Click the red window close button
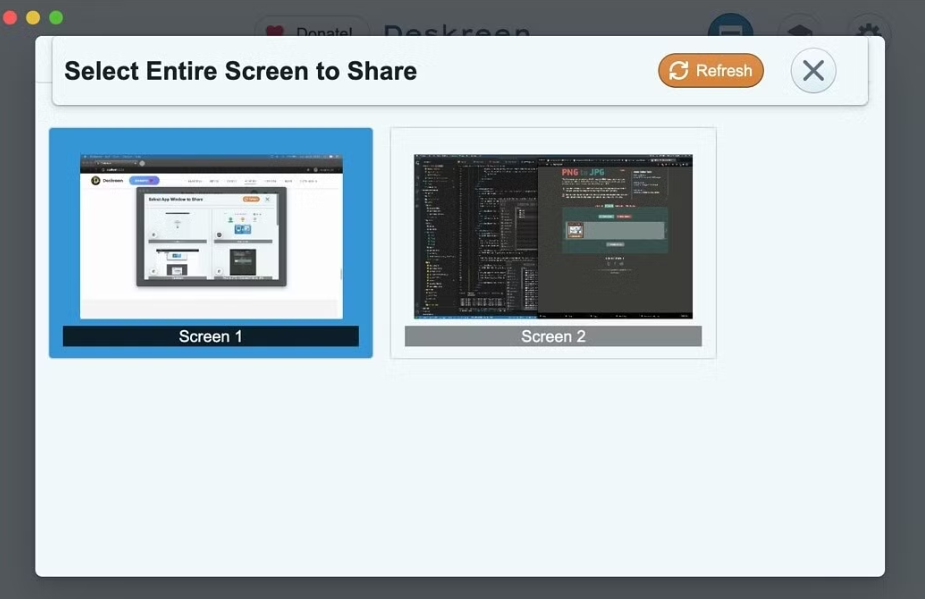This screenshot has width=925, height=599. (x=9, y=18)
